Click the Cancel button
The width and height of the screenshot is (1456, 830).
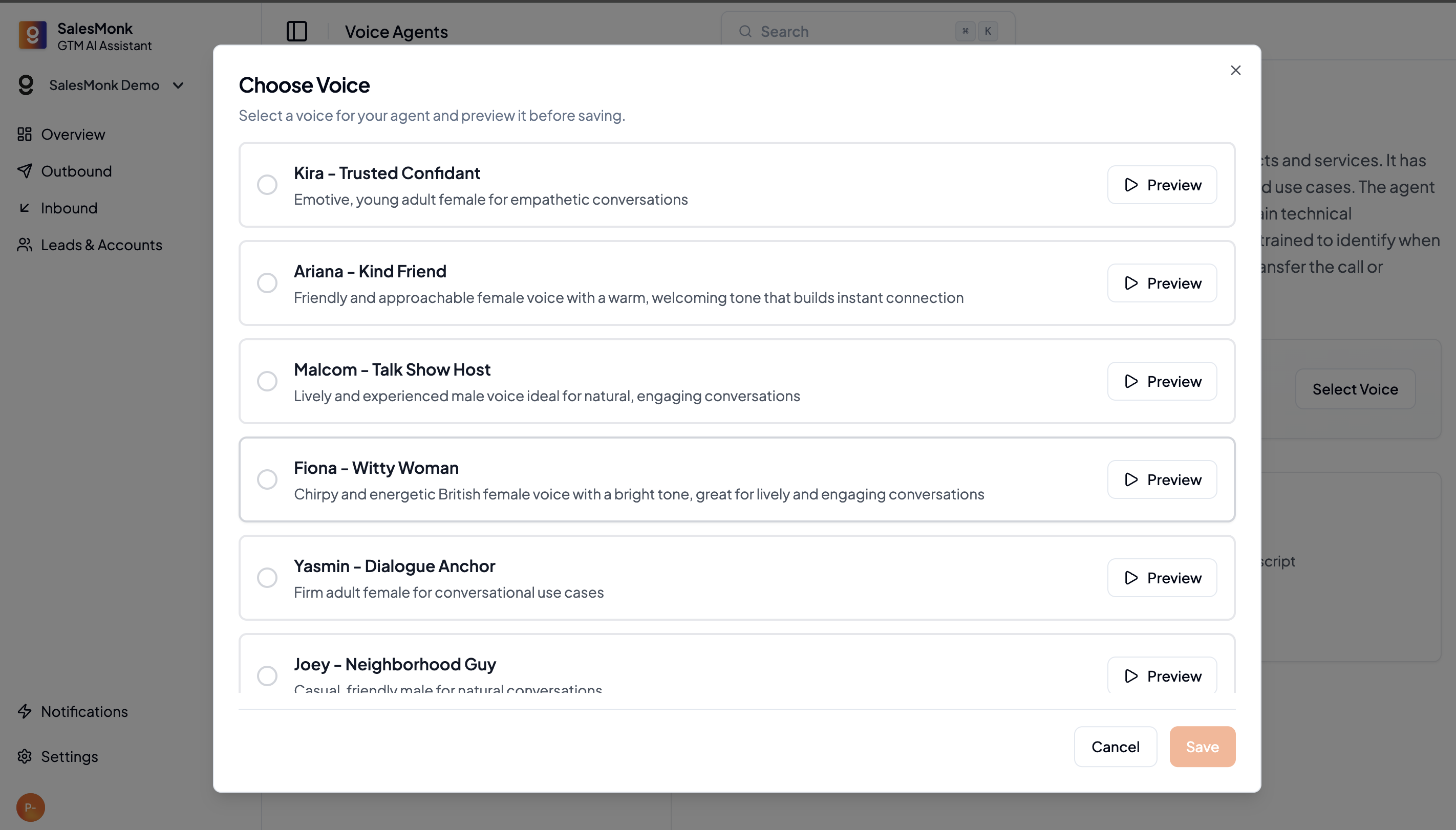pos(1115,746)
